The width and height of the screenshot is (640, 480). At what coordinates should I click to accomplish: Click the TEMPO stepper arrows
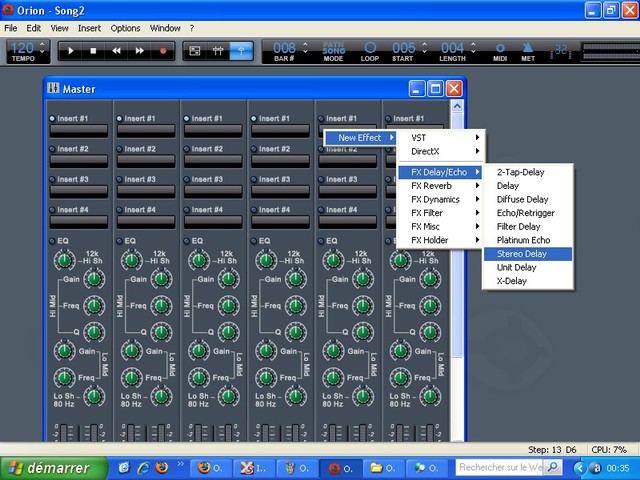click(42, 47)
